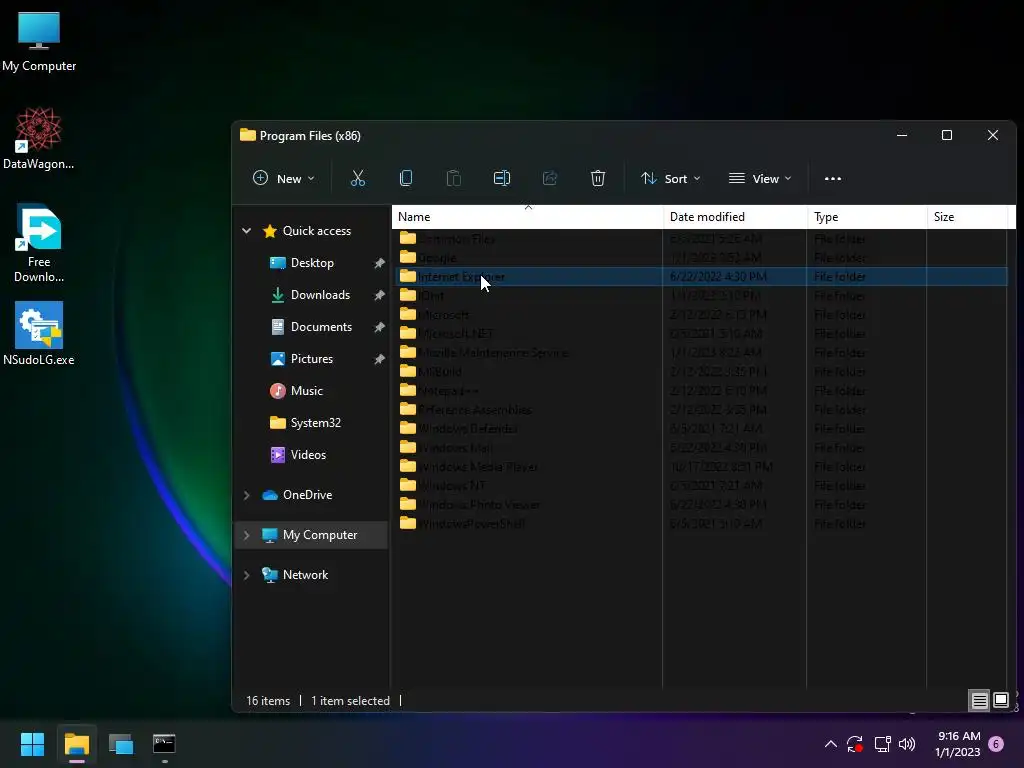The height and width of the screenshot is (768, 1024).
Task: Select the Mozilla Maintenance Service folder
Action: click(700, 353)
